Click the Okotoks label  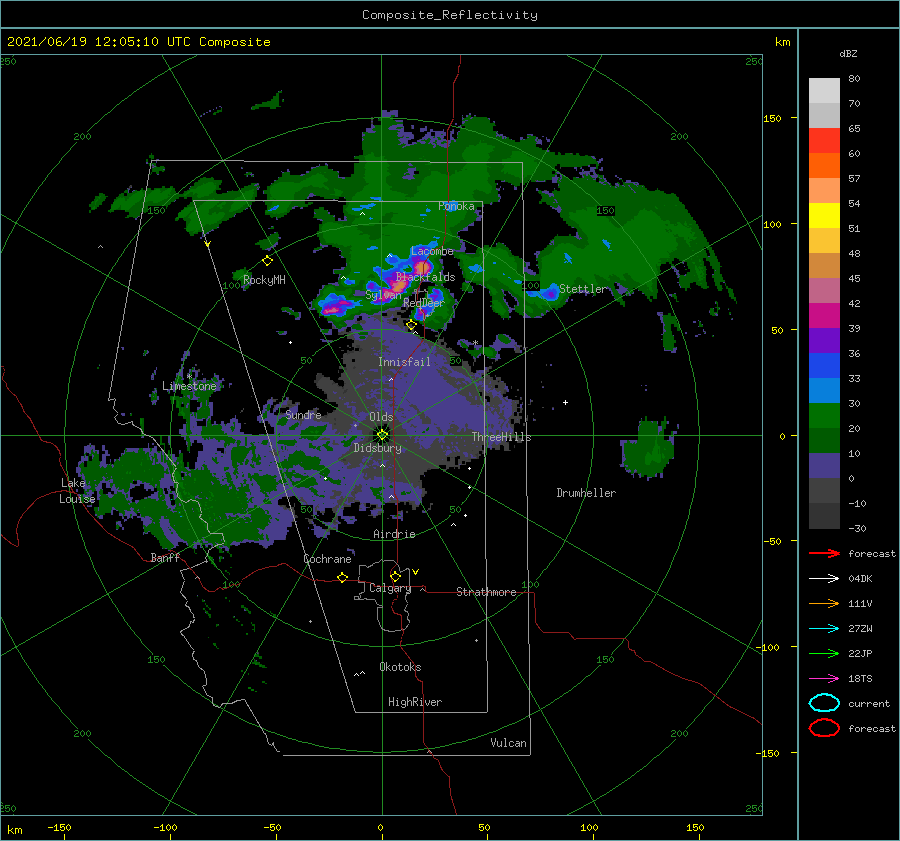(x=400, y=667)
